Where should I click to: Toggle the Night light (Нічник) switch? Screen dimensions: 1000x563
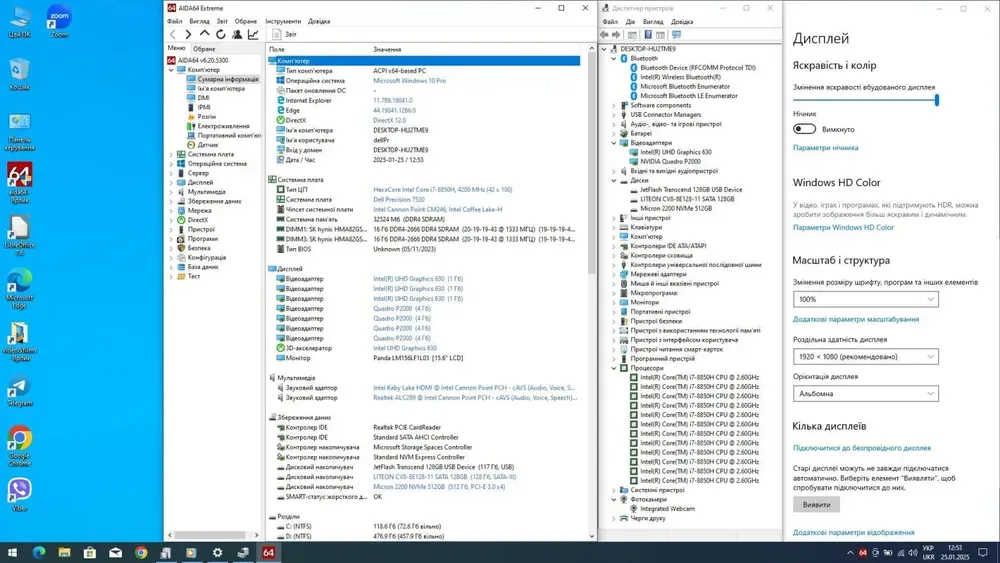(x=805, y=129)
